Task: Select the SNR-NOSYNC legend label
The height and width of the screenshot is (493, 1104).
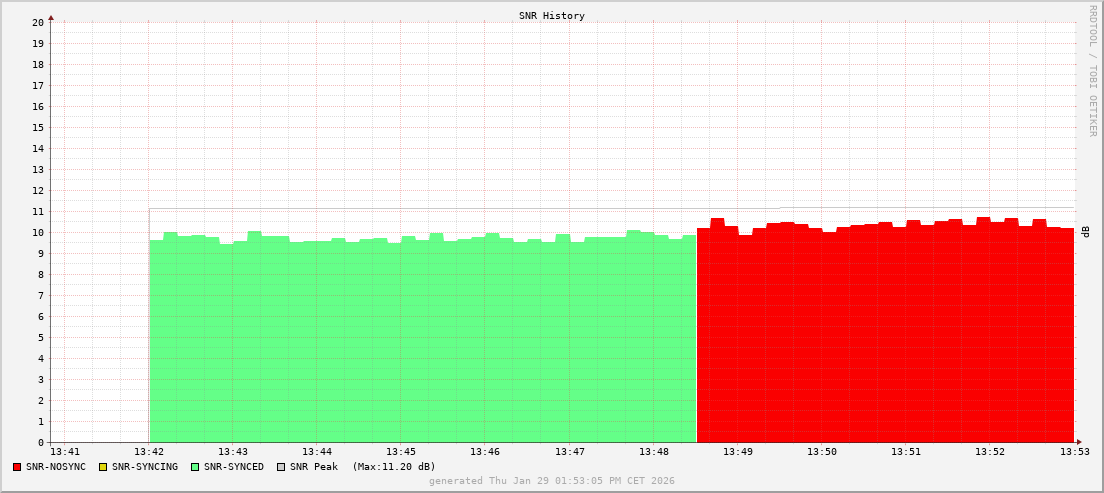Action: 56,467
